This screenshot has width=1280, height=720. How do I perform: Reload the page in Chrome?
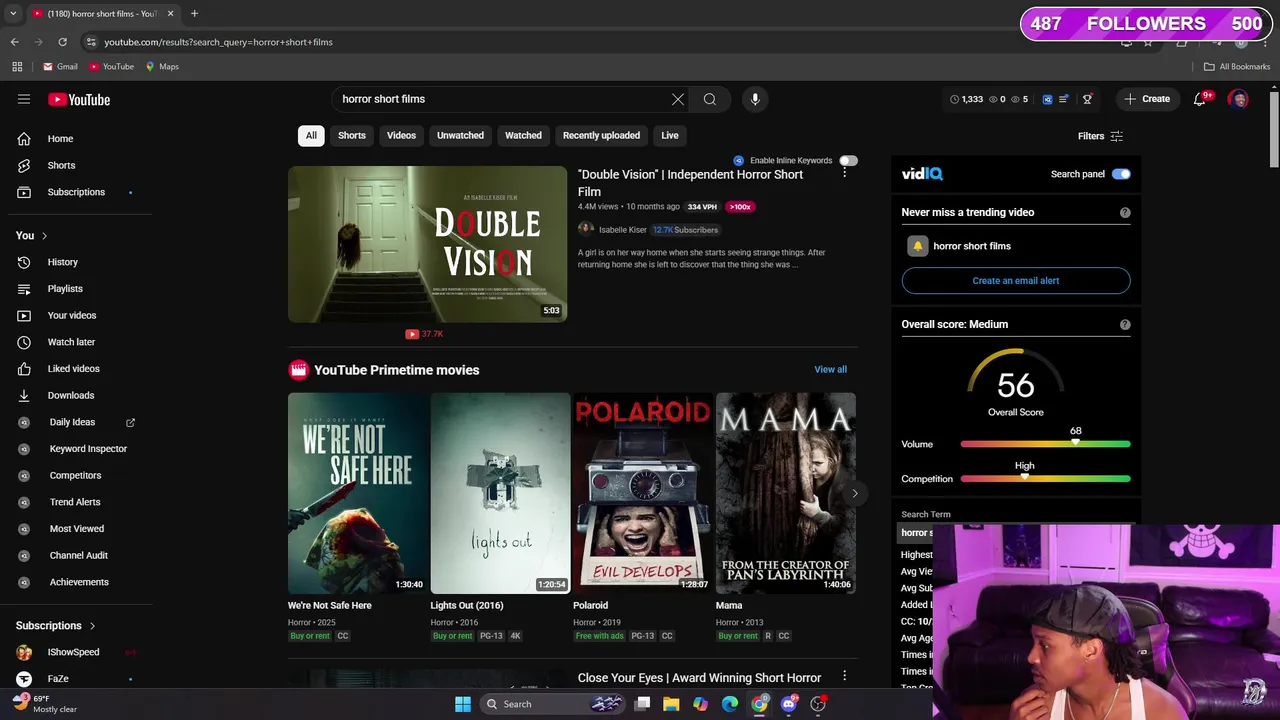coord(62,42)
